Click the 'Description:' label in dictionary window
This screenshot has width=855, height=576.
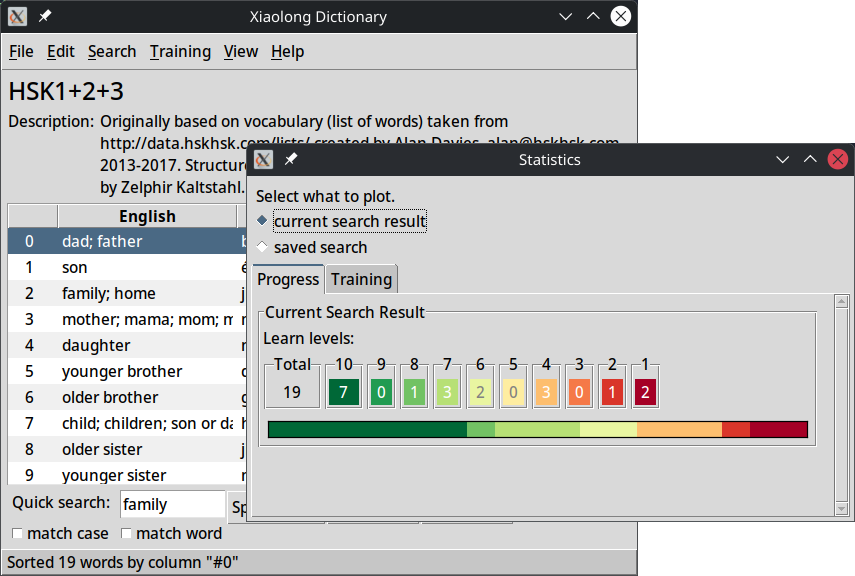point(51,121)
